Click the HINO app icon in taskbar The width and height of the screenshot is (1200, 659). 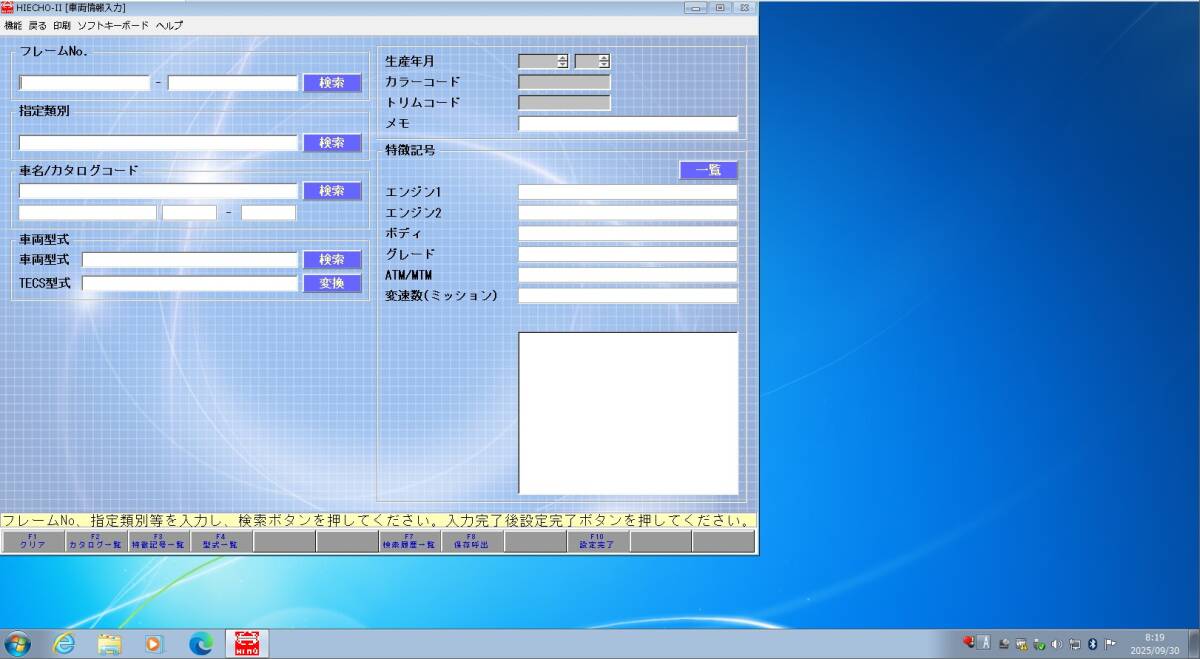[246, 643]
